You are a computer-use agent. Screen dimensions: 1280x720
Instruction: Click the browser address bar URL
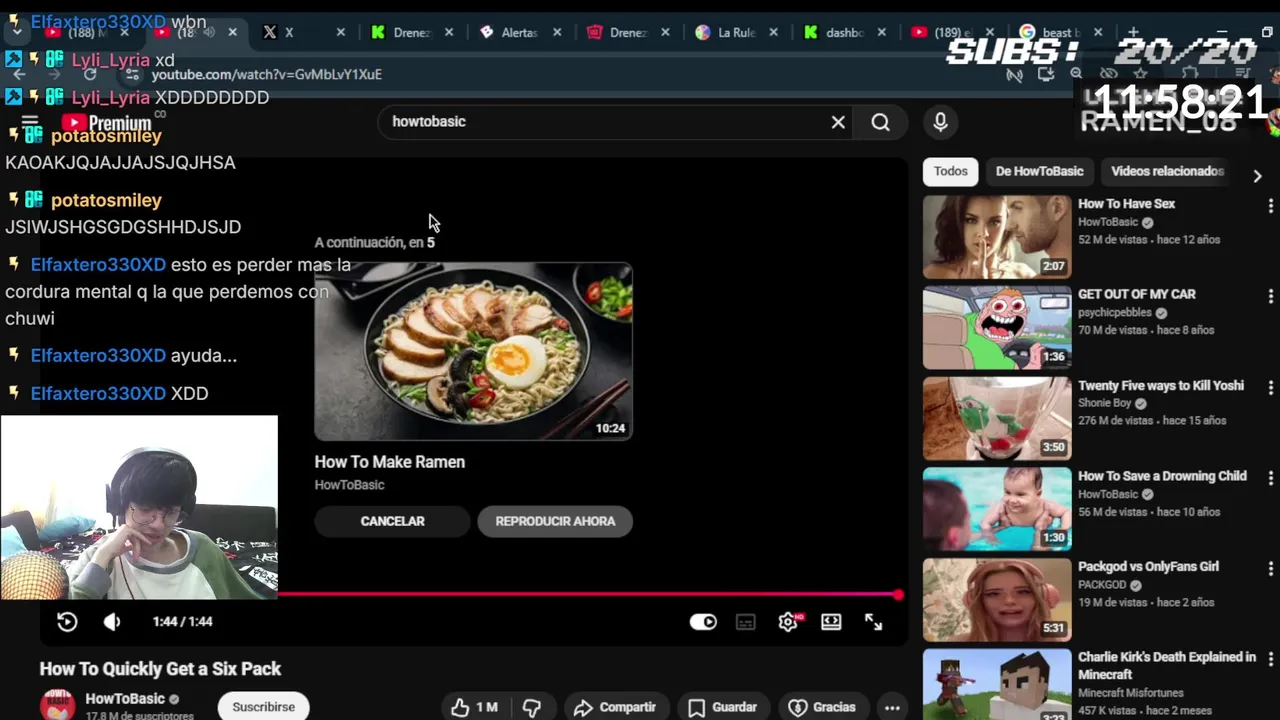(x=266, y=75)
